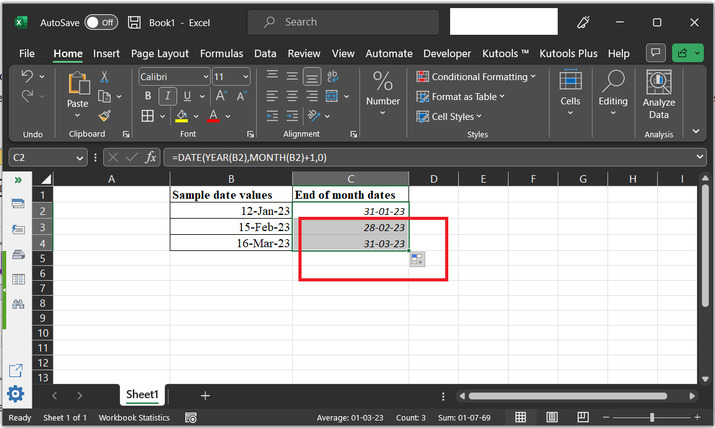This screenshot has width=715, height=428.
Task: Click Decrease Font Size icon
Action: [241, 96]
